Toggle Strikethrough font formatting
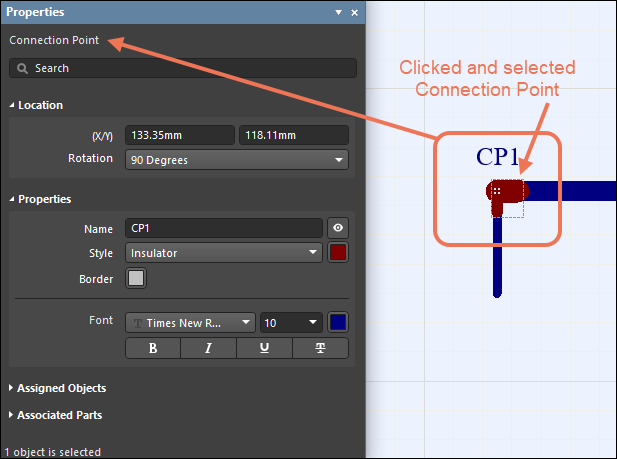This screenshot has height=459, width=617. point(320,348)
